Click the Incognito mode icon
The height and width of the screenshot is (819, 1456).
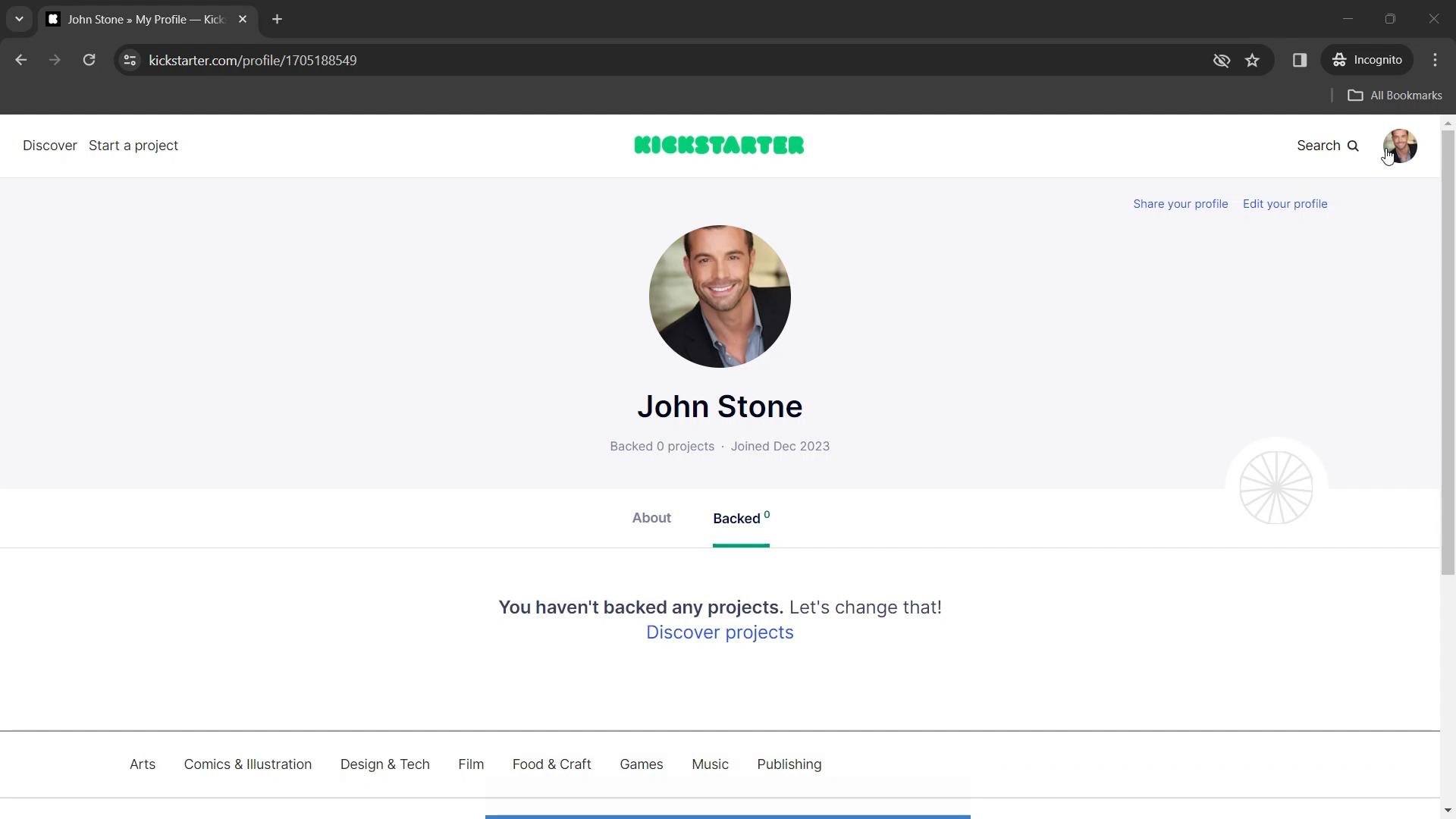(x=1339, y=60)
